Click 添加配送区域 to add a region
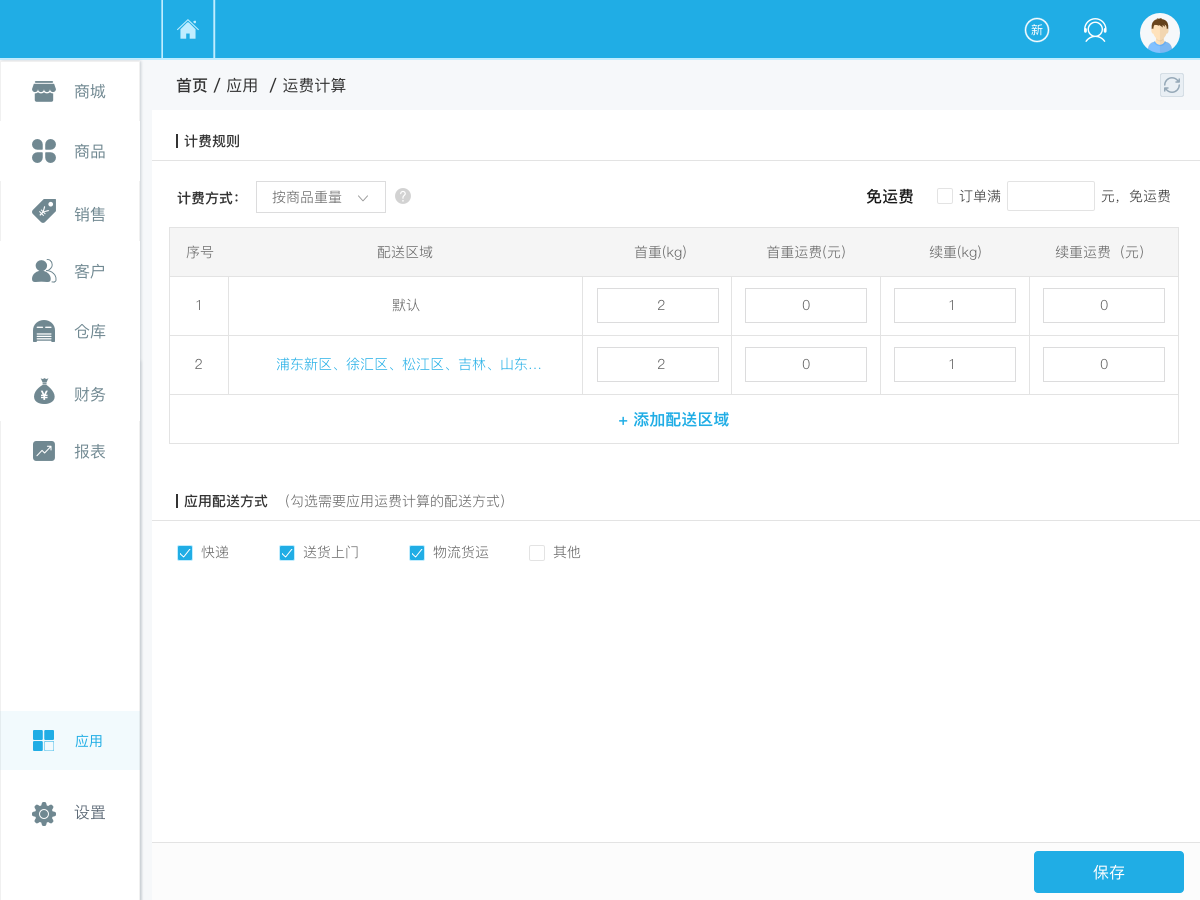Image resolution: width=1200 pixels, height=900 pixels. (x=673, y=420)
